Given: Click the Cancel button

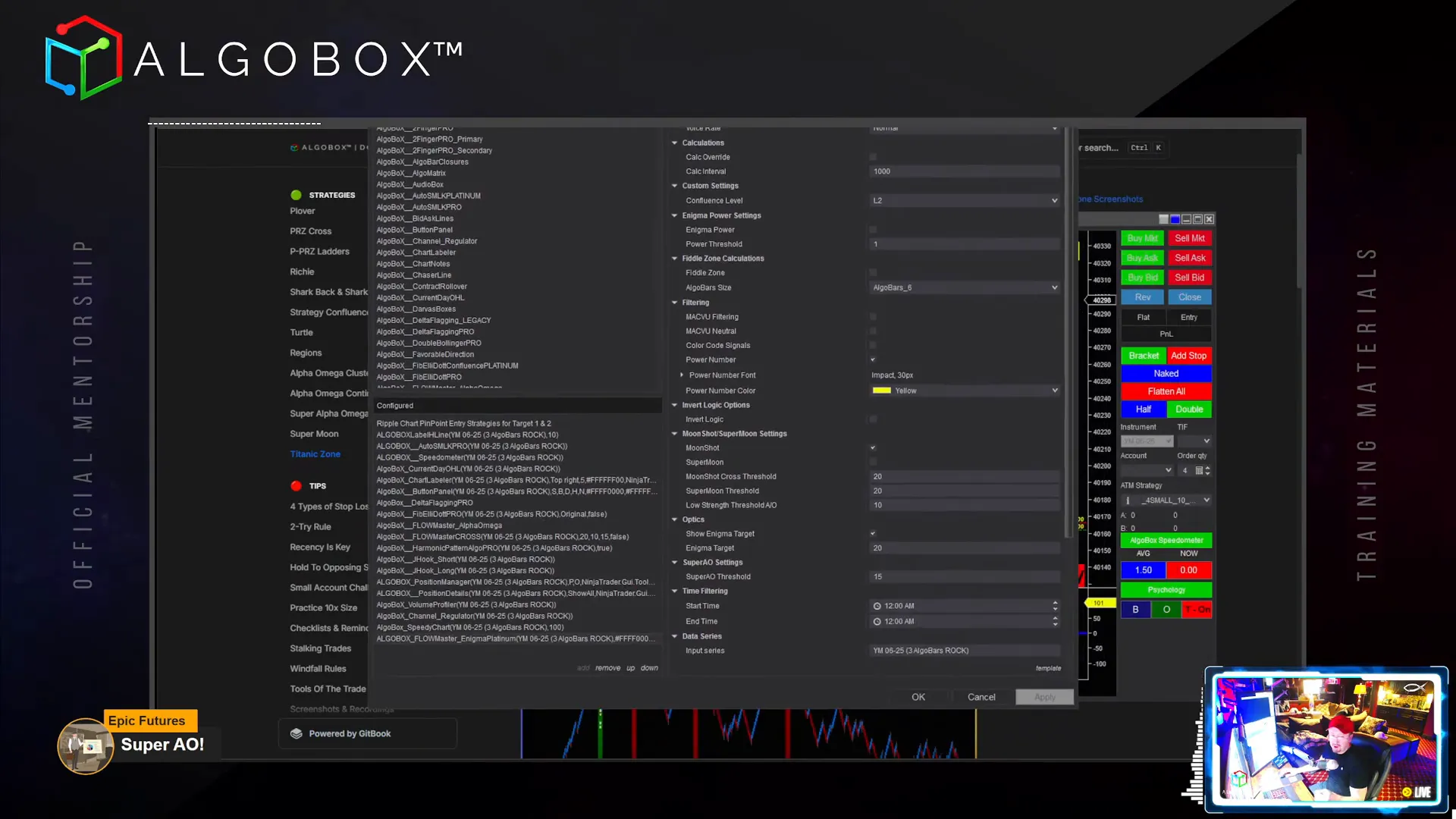Looking at the screenshot, I should click(x=981, y=697).
